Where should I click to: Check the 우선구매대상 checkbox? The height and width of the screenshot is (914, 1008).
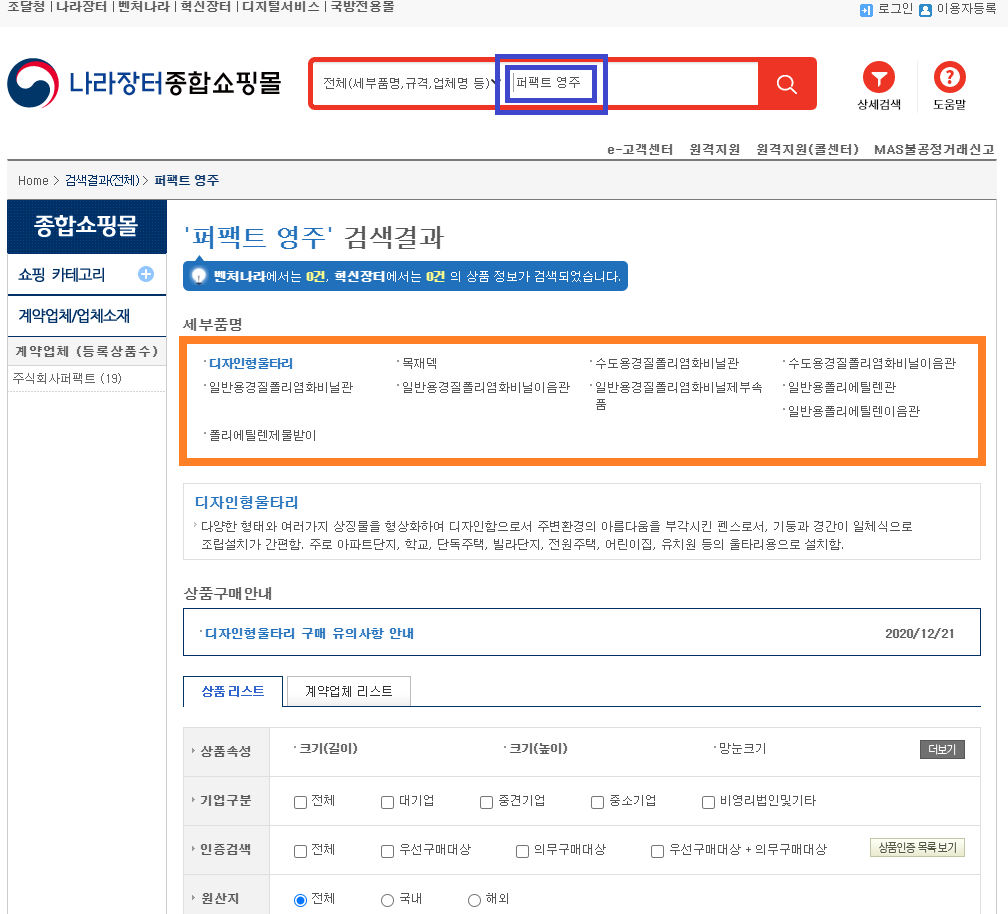click(388, 851)
